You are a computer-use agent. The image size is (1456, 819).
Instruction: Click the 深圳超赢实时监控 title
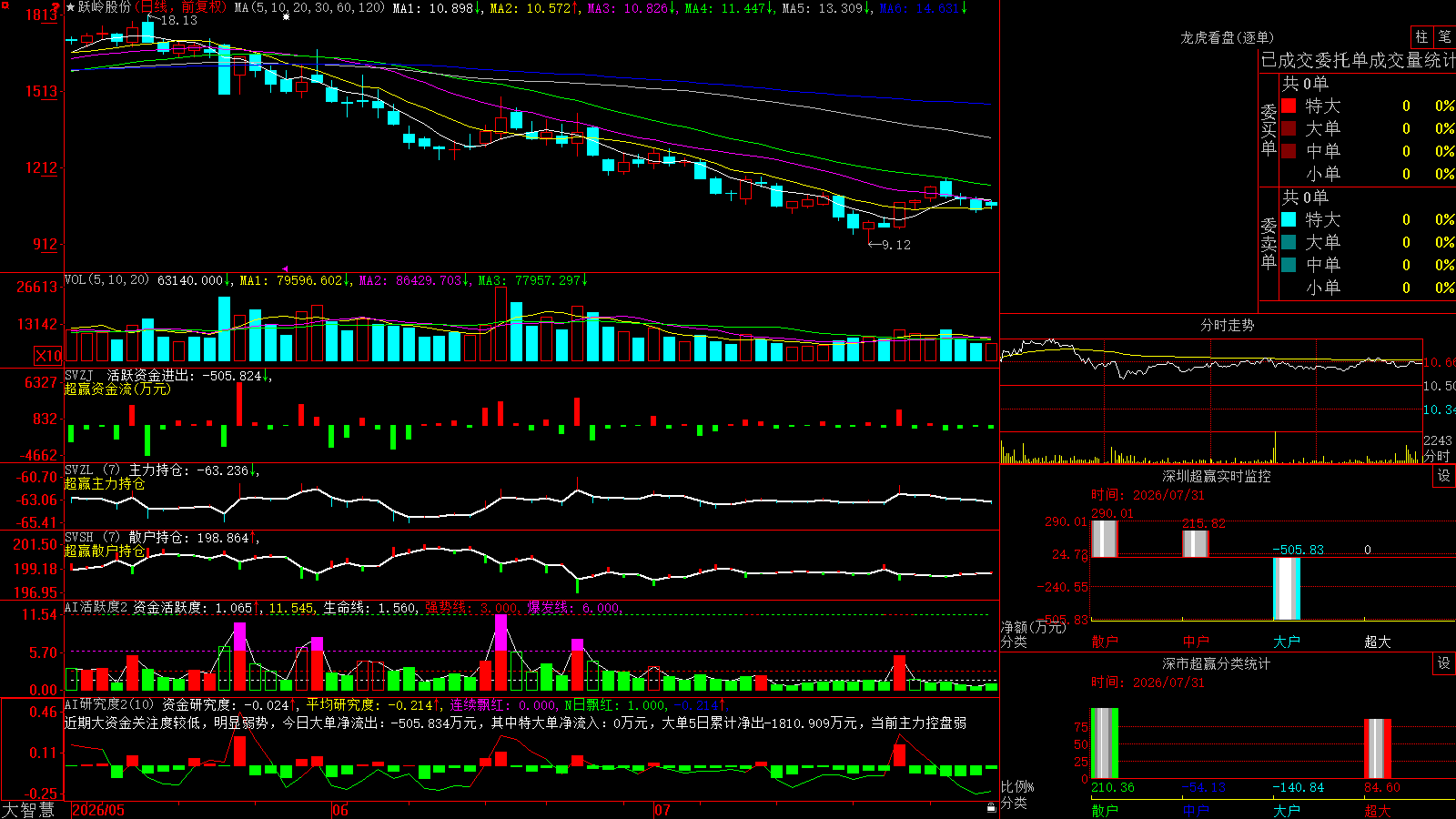click(x=1217, y=476)
